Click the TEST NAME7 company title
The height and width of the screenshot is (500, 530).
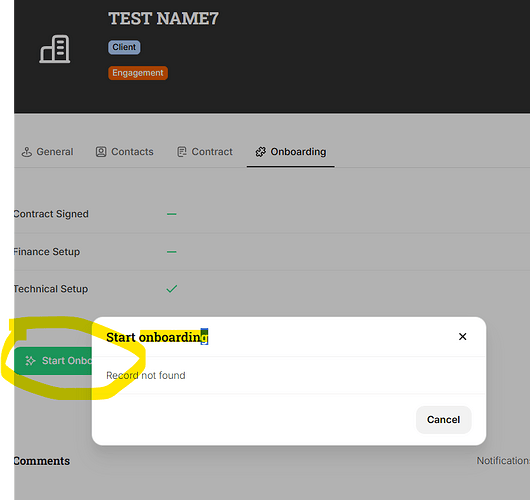(163, 18)
